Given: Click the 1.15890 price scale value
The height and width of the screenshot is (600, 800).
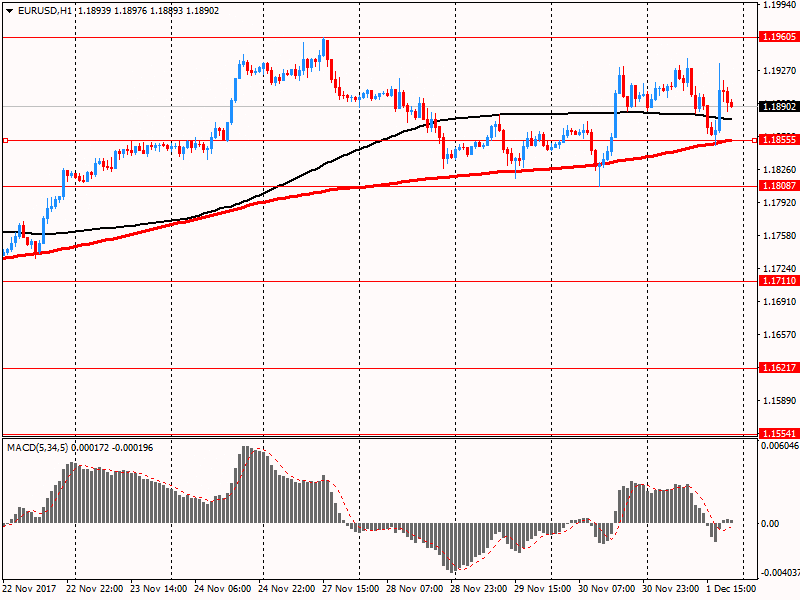Looking at the screenshot, I should click(x=779, y=401).
